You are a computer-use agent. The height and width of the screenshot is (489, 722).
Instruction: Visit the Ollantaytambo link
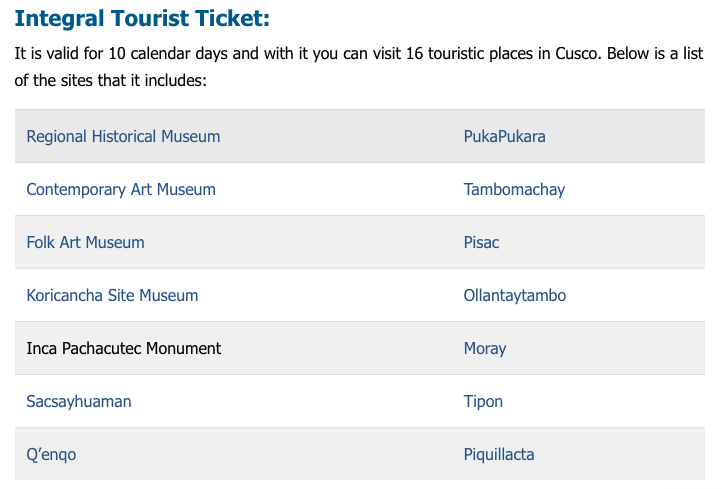click(x=514, y=295)
